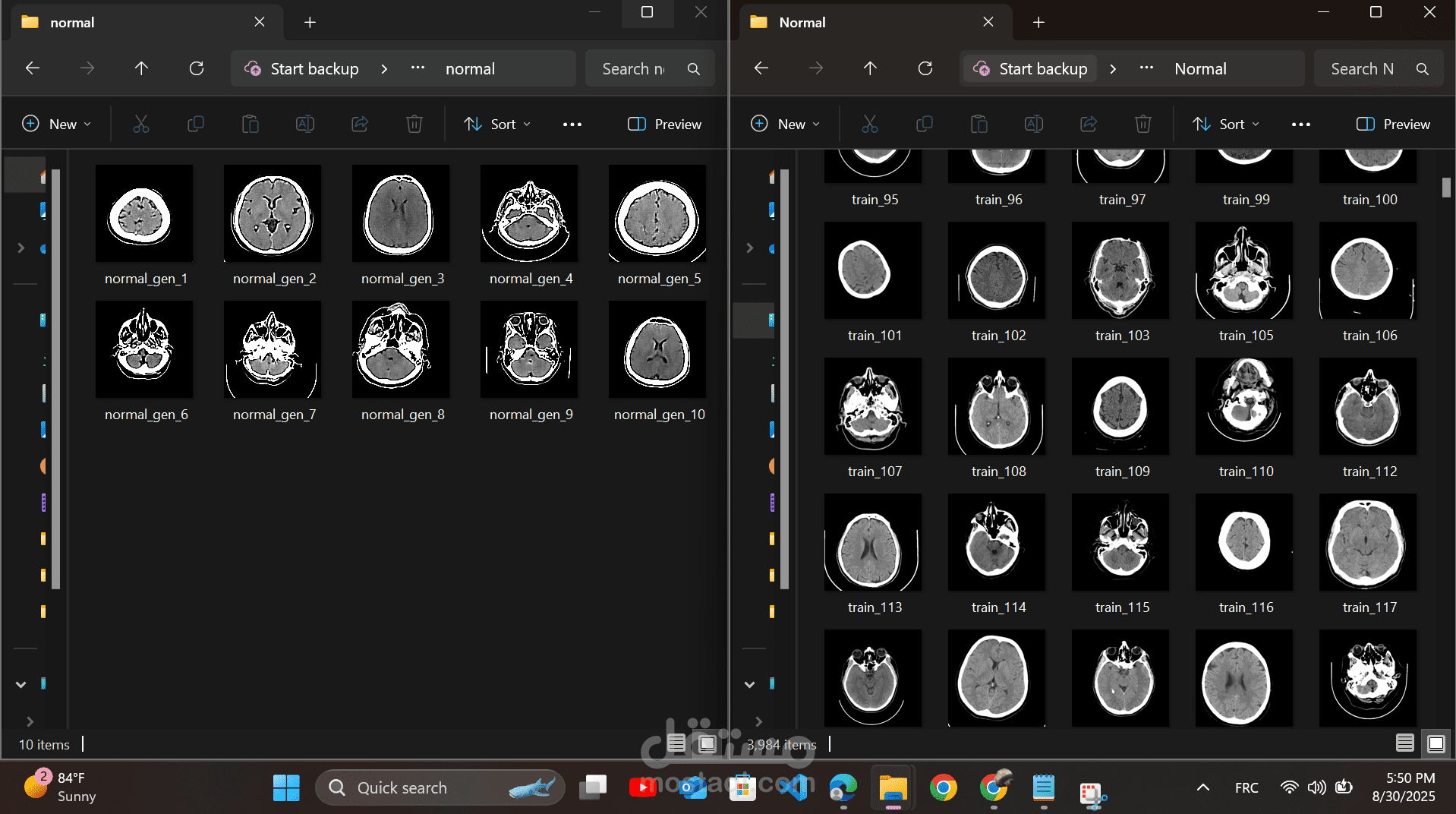Click the Share icon in right window toolbar
The image size is (1456, 814).
point(1089,124)
